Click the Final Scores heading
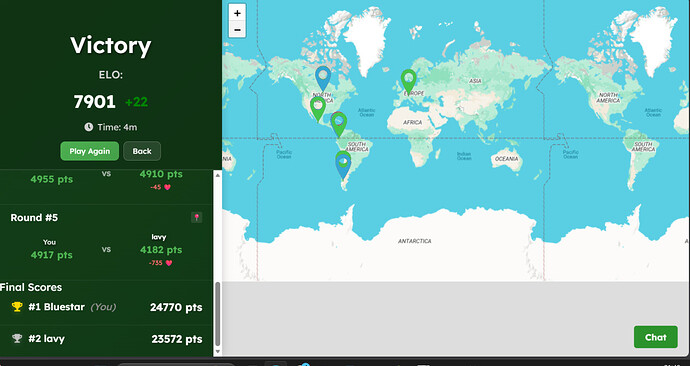The height and width of the screenshot is (366, 690). tap(31, 287)
